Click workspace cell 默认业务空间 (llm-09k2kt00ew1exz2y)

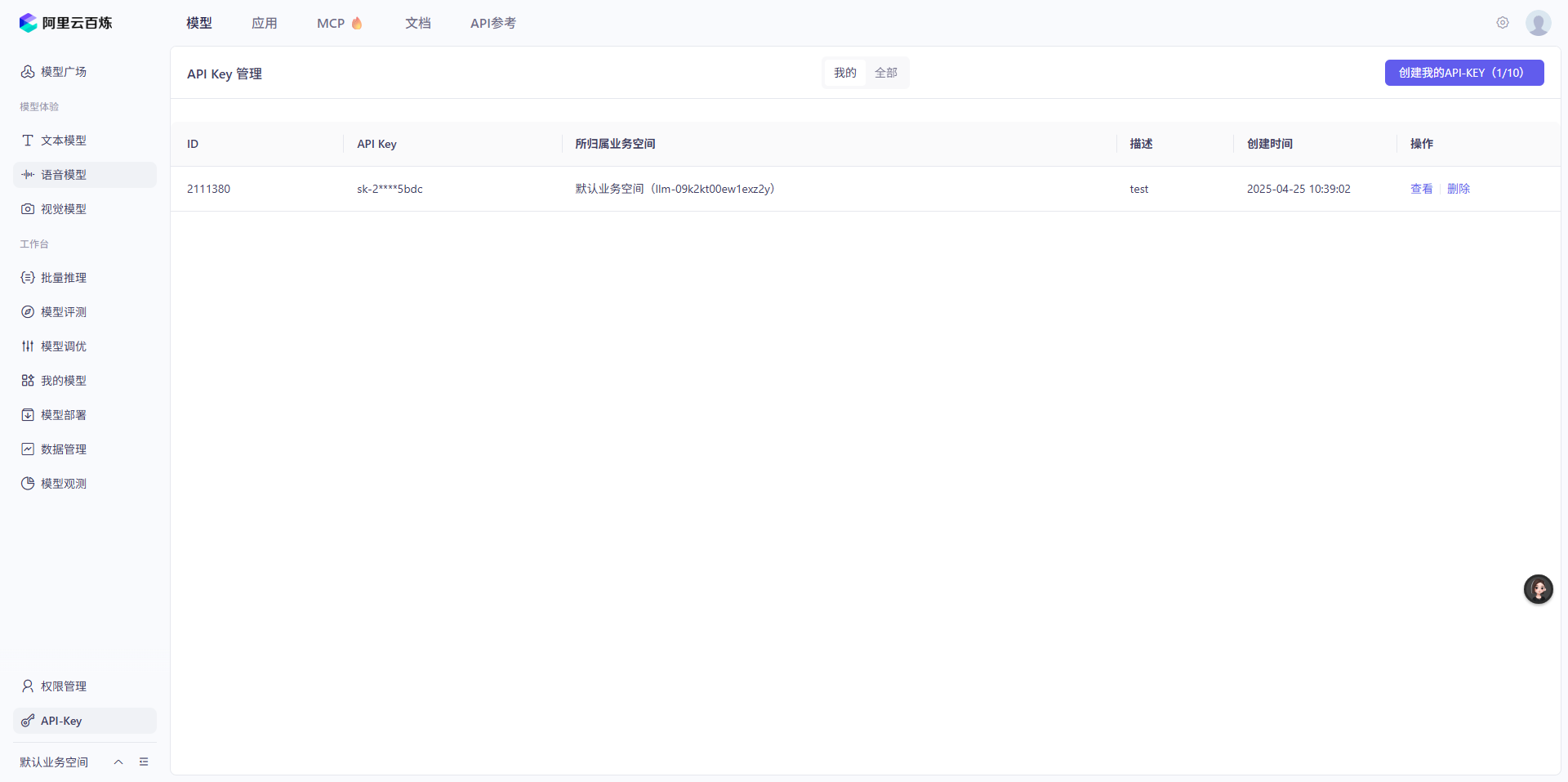tap(675, 189)
